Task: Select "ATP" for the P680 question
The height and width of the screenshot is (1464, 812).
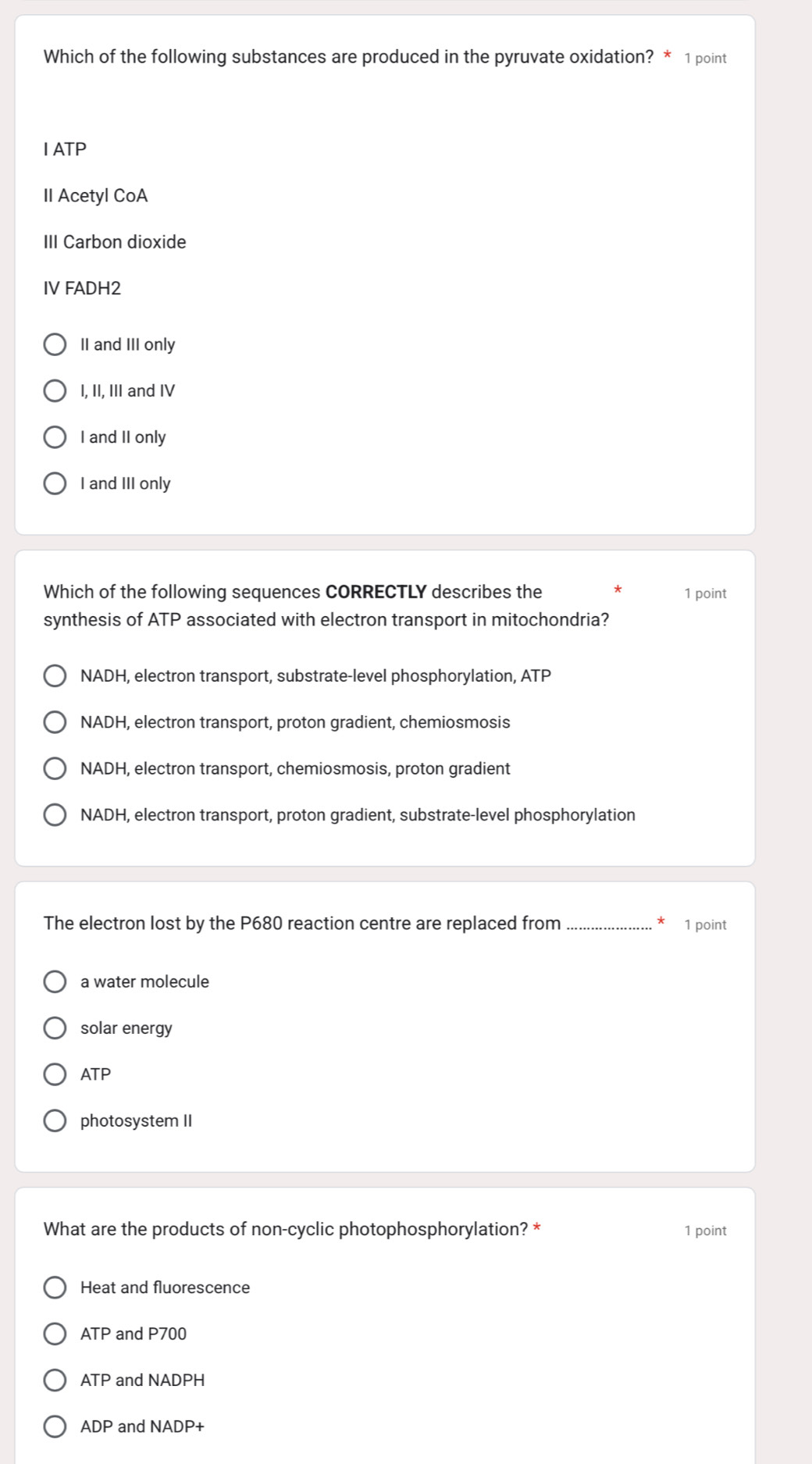Action: [x=55, y=1074]
